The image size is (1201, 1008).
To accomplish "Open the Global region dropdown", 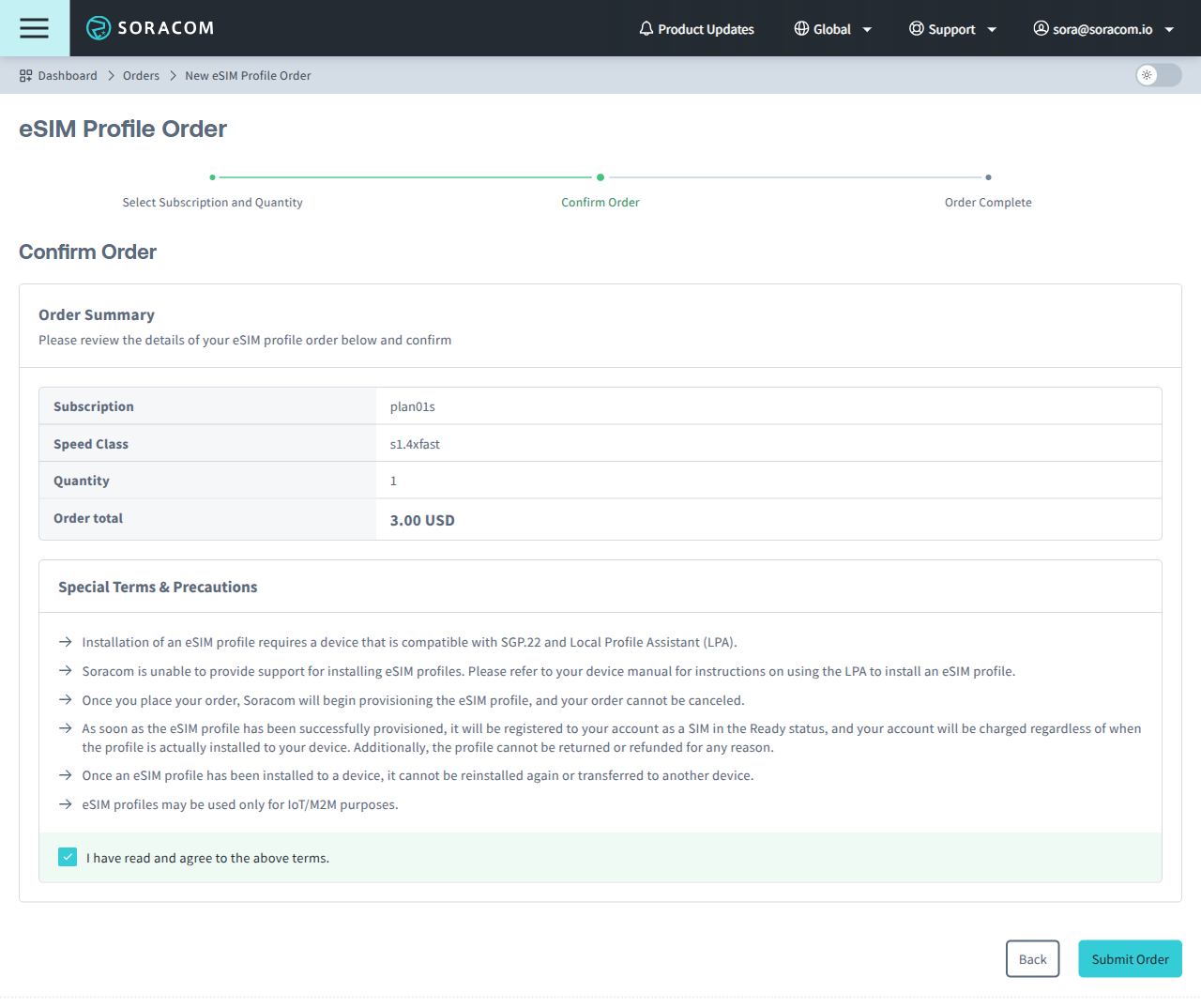I will (x=833, y=29).
